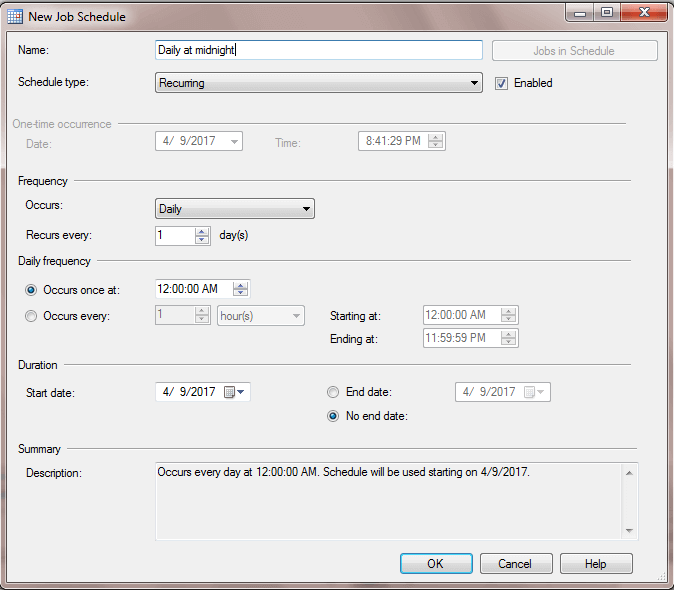Open the One-time occurrence Date dropdown
Viewport: 674px width, 590px height.
tap(234, 141)
